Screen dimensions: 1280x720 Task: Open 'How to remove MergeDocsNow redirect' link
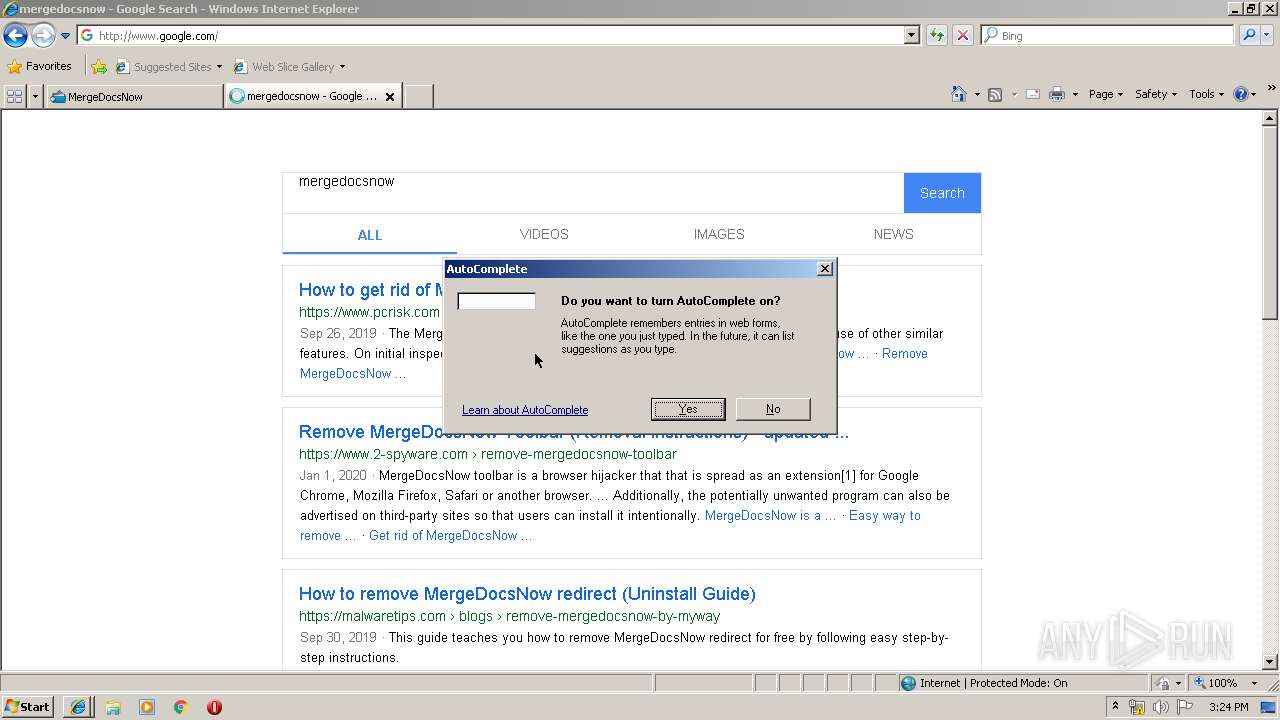point(527,594)
